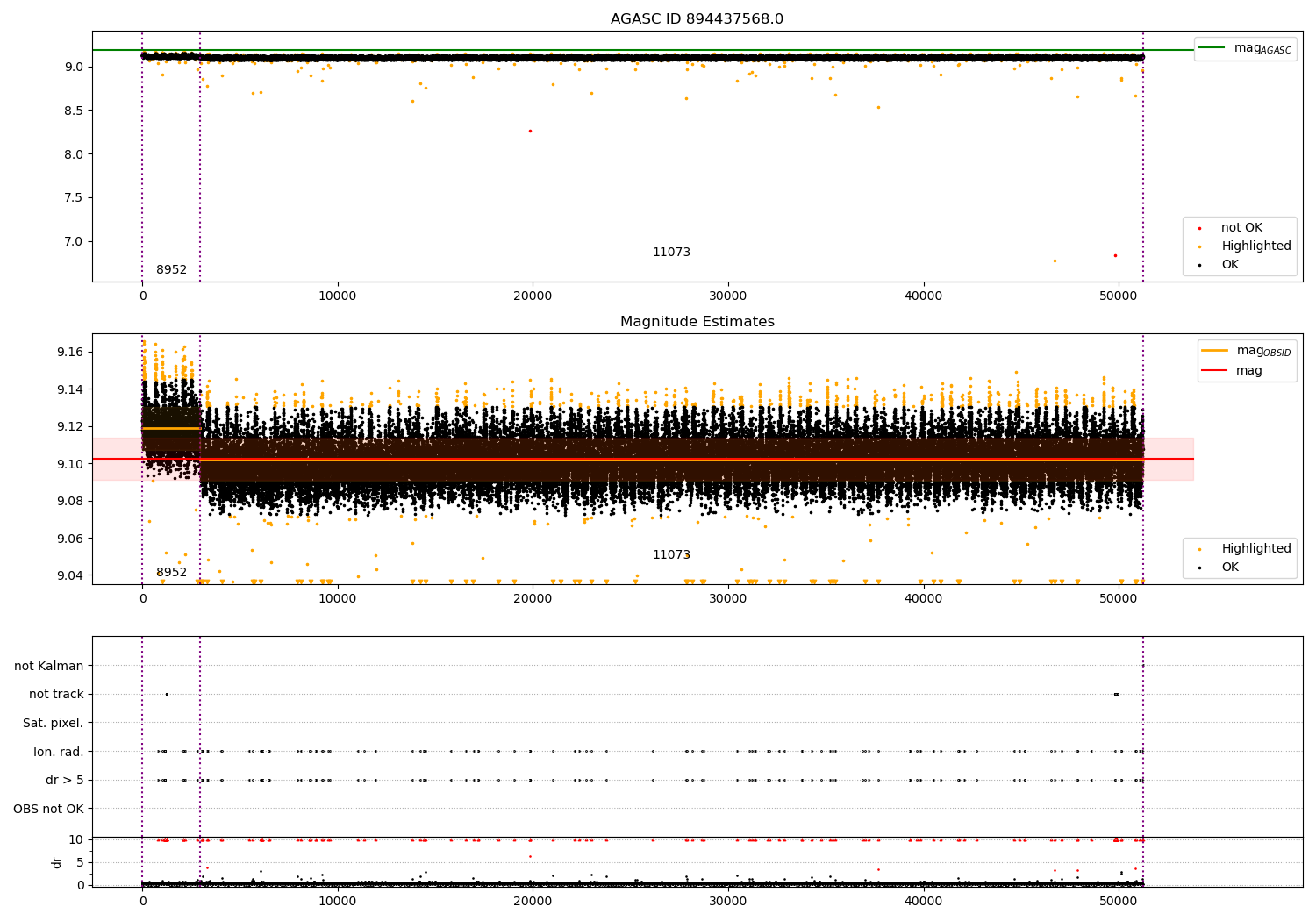Click the orange mag OBSID legend line
The height and width of the screenshot is (921, 1316).
(1215, 351)
